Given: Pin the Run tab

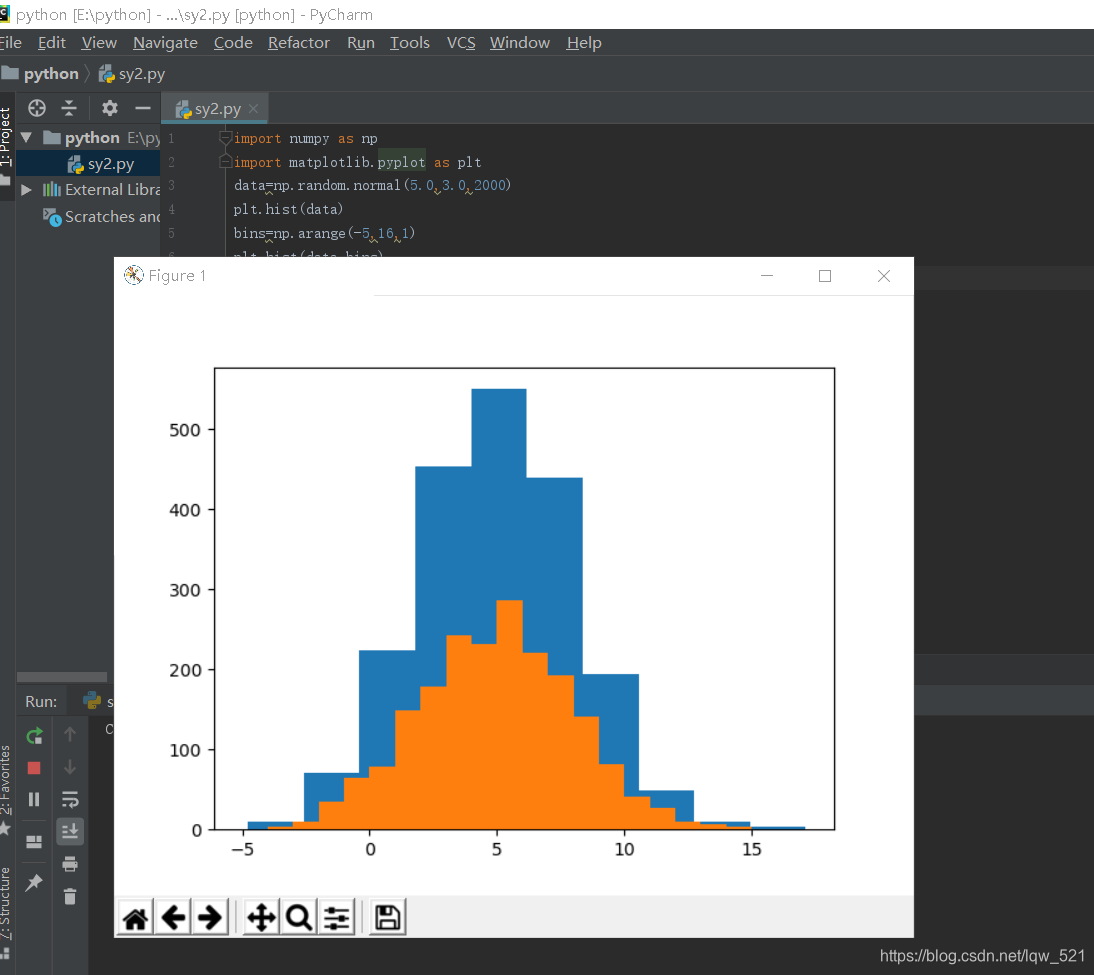Looking at the screenshot, I should click(x=33, y=883).
